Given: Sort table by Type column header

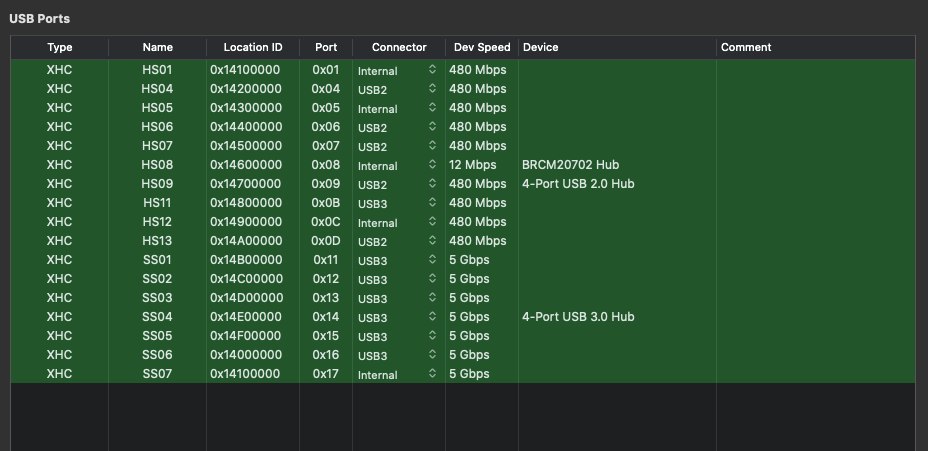Looking at the screenshot, I should 60,47.
